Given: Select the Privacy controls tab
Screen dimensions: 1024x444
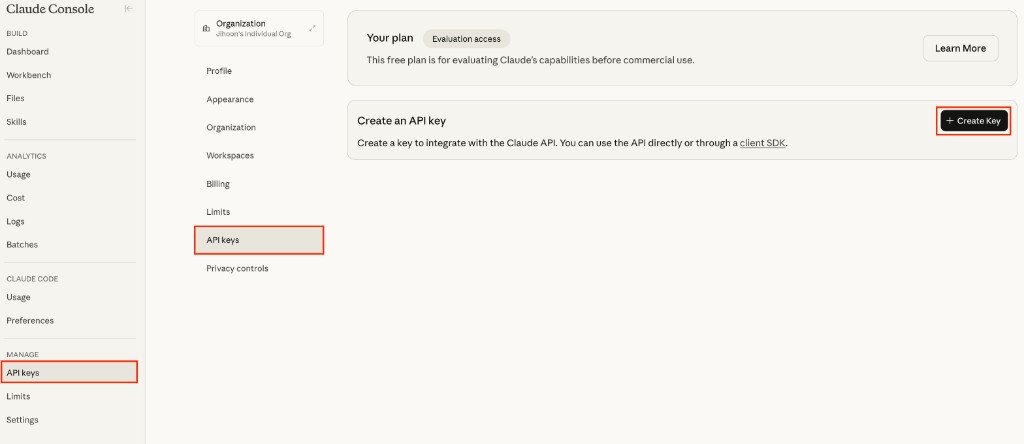Looking at the screenshot, I should 237,268.
